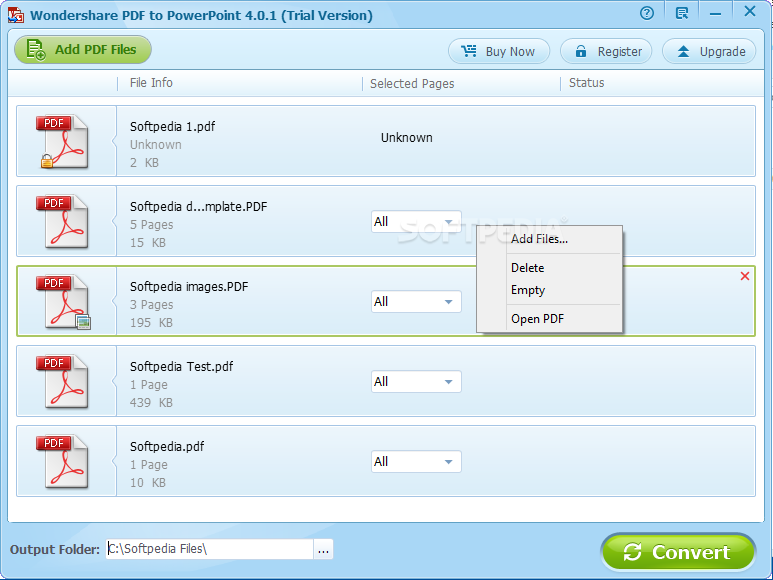Screen dimensions: 773x580
Task: Choose Empty from context menu
Action: pyautogui.click(x=527, y=290)
